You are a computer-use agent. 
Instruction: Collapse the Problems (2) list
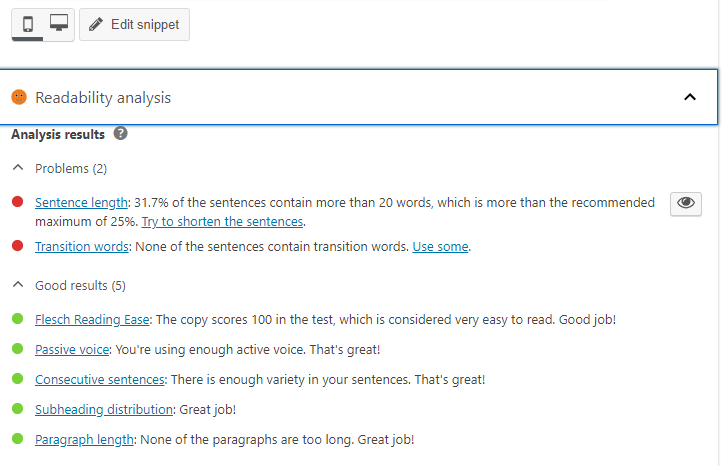[18, 168]
